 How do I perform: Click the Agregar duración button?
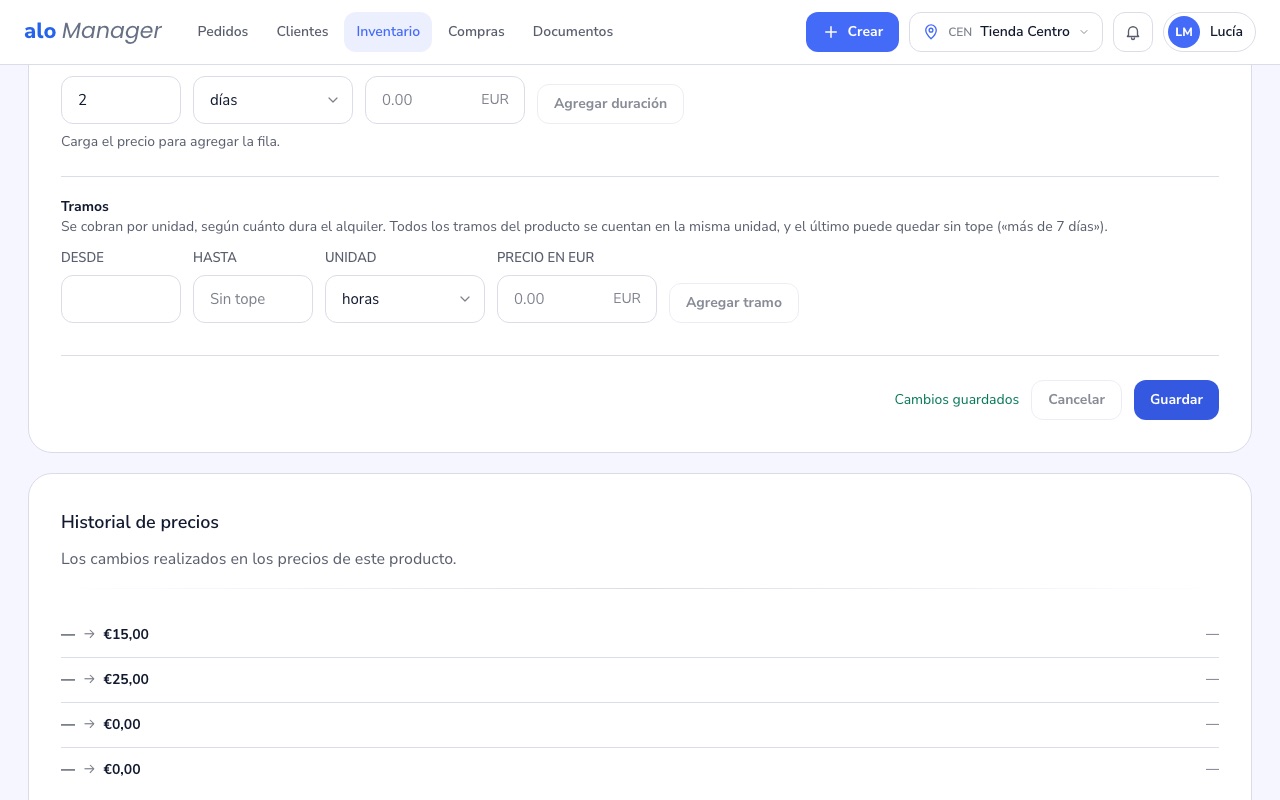pos(610,103)
